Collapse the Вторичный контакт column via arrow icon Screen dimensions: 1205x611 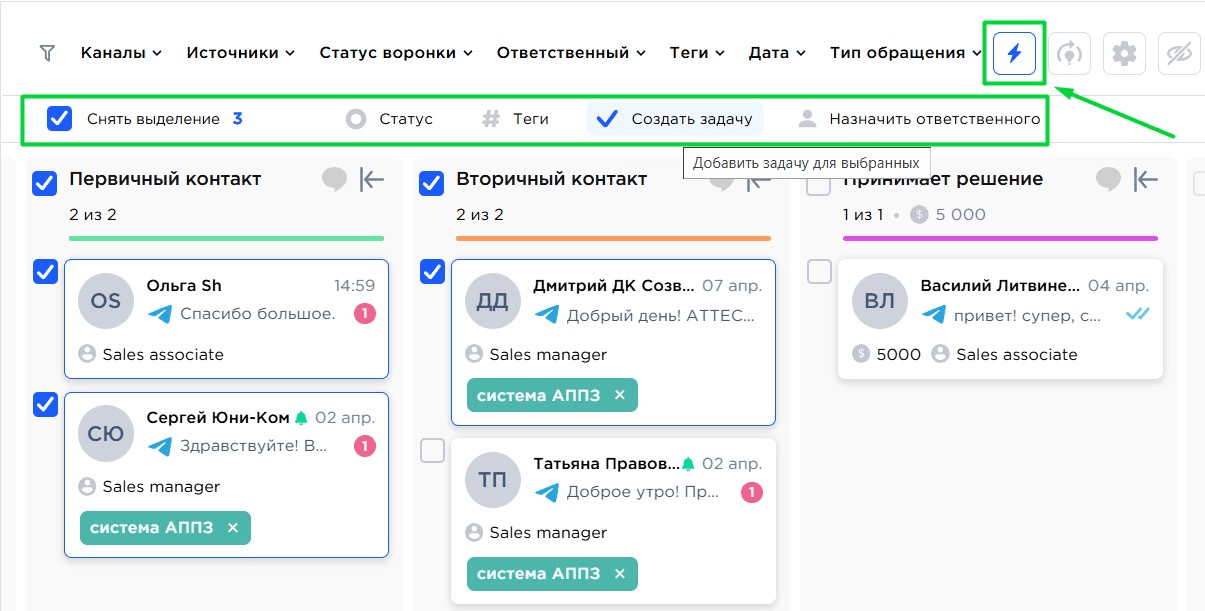coord(760,180)
